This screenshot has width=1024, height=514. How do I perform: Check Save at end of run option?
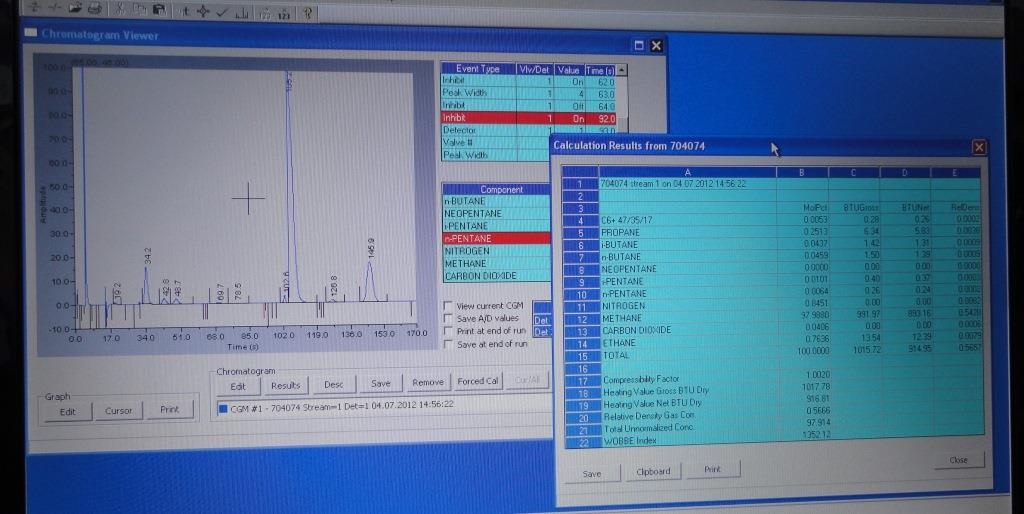click(x=448, y=344)
